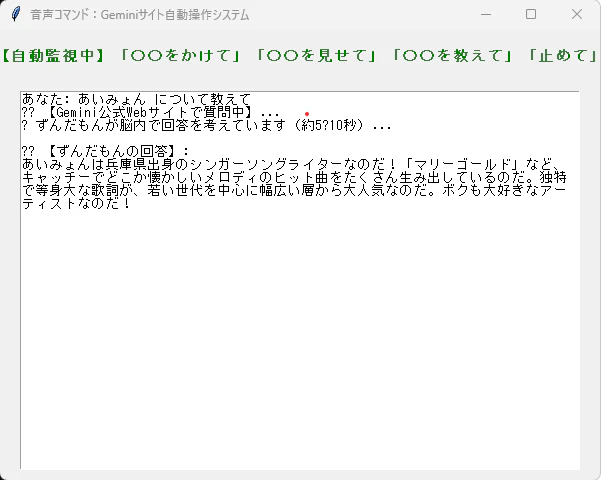Click the final line ティストなのだ！
This screenshot has width=606, height=480.
point(77,204)
